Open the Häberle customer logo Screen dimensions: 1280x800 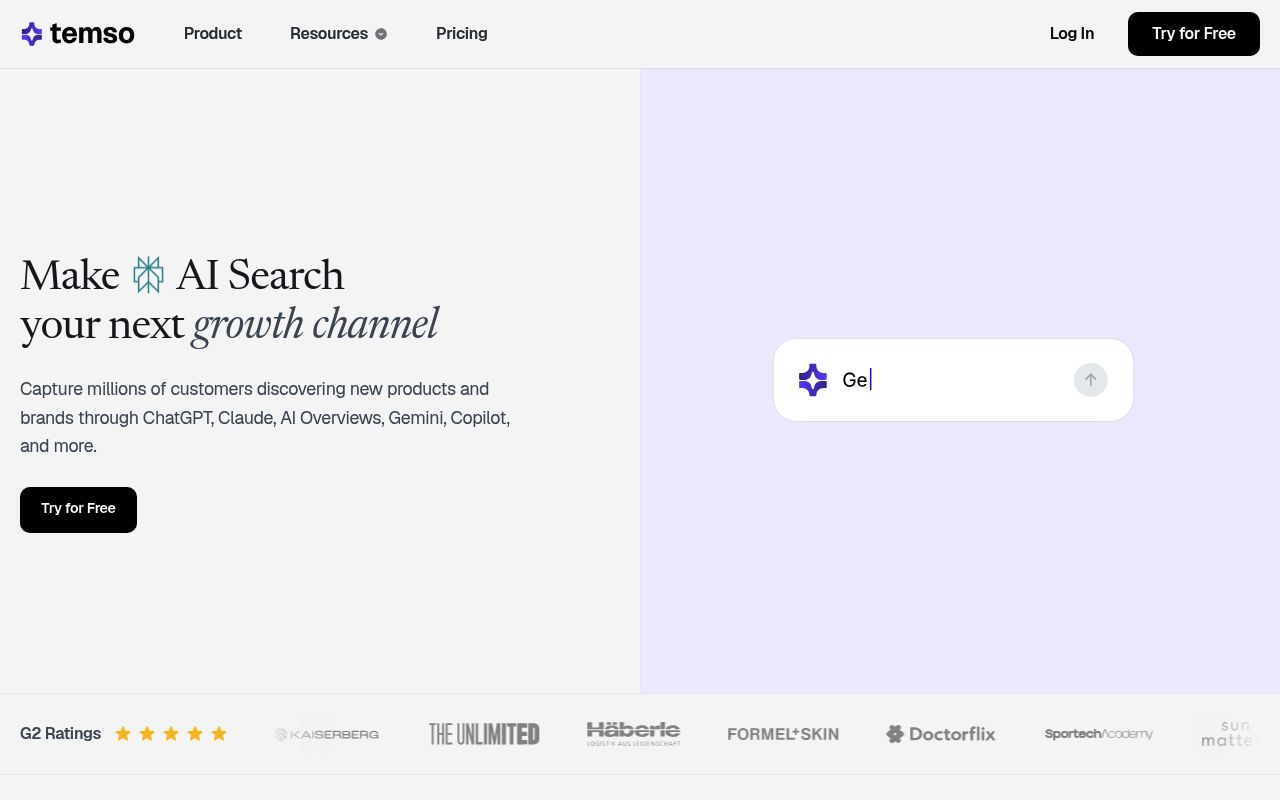633,734
